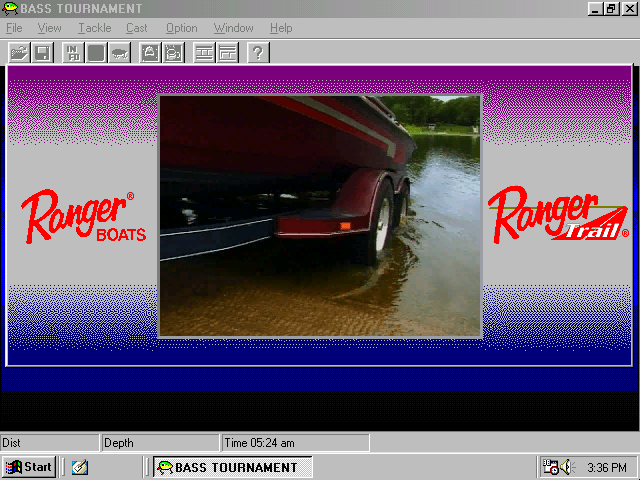Click the Ranger Trail logo
Viewport: 640px width, 480px height.
point(558,215)
